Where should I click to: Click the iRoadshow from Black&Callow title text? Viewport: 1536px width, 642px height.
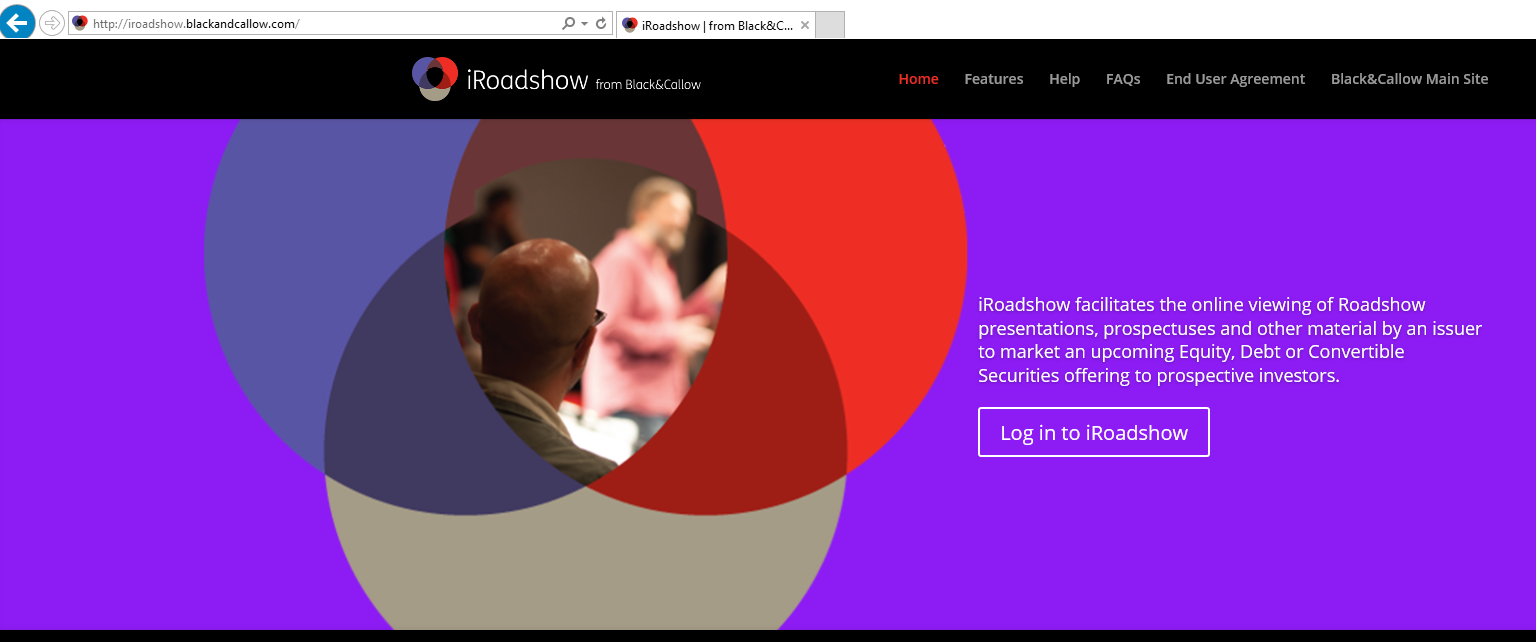(583, 81)
